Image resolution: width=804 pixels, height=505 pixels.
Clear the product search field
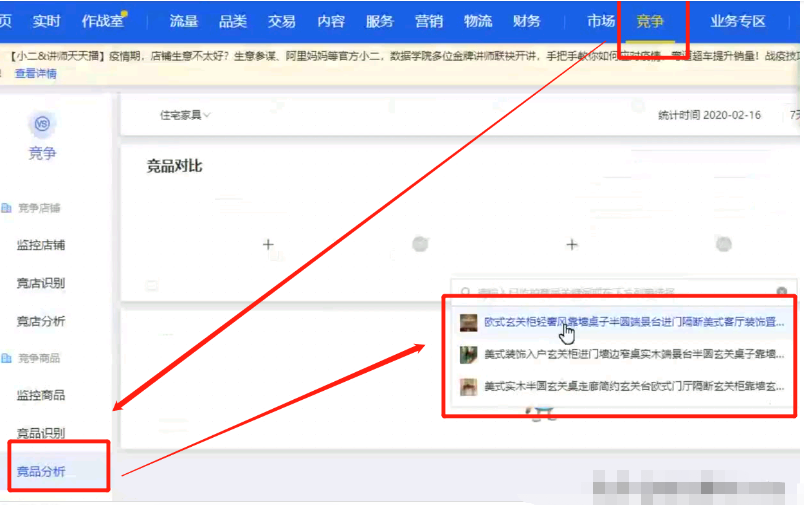click(781, 291)
